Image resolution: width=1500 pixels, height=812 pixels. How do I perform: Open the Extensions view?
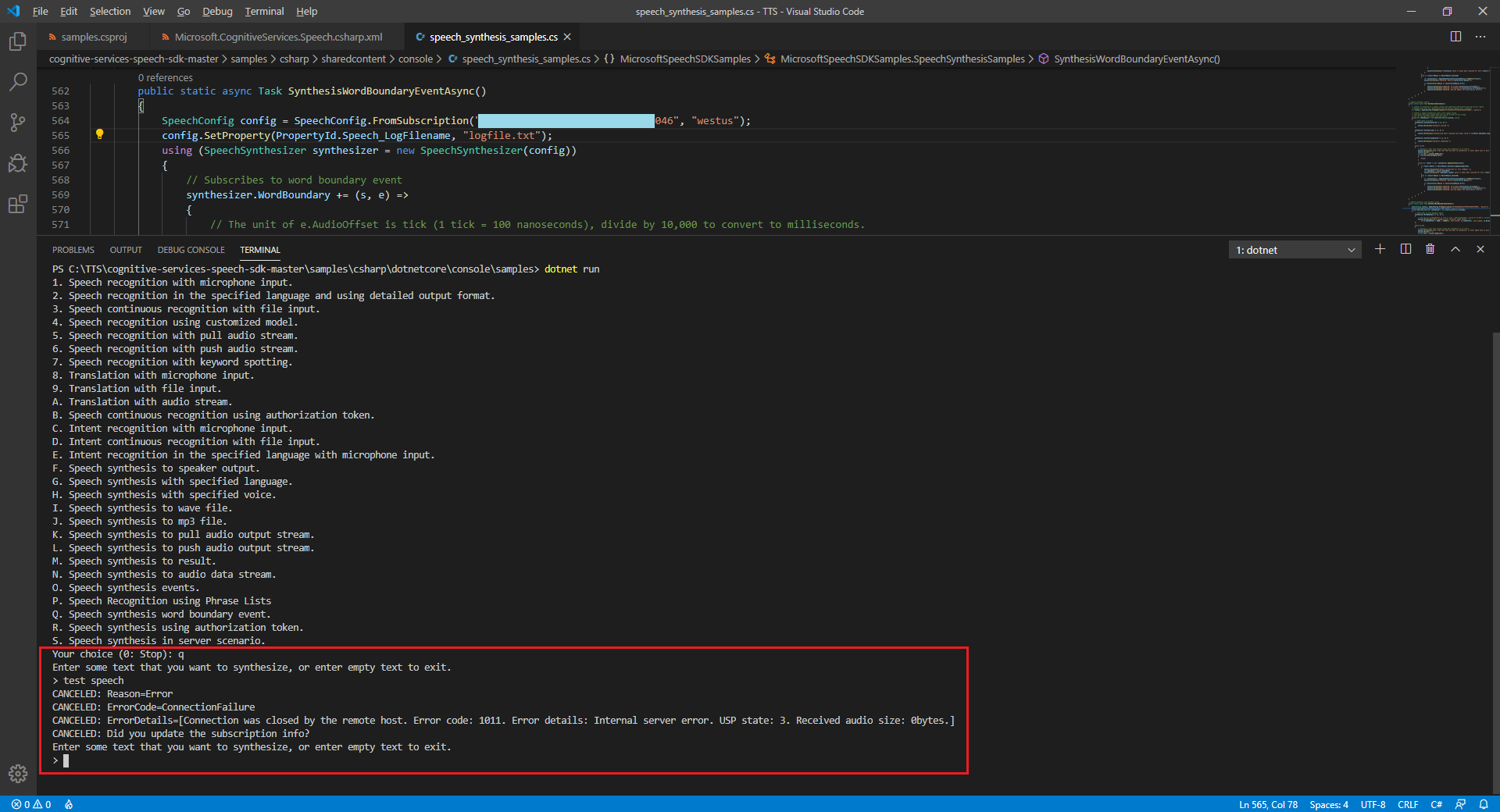[x=17, y=204]
